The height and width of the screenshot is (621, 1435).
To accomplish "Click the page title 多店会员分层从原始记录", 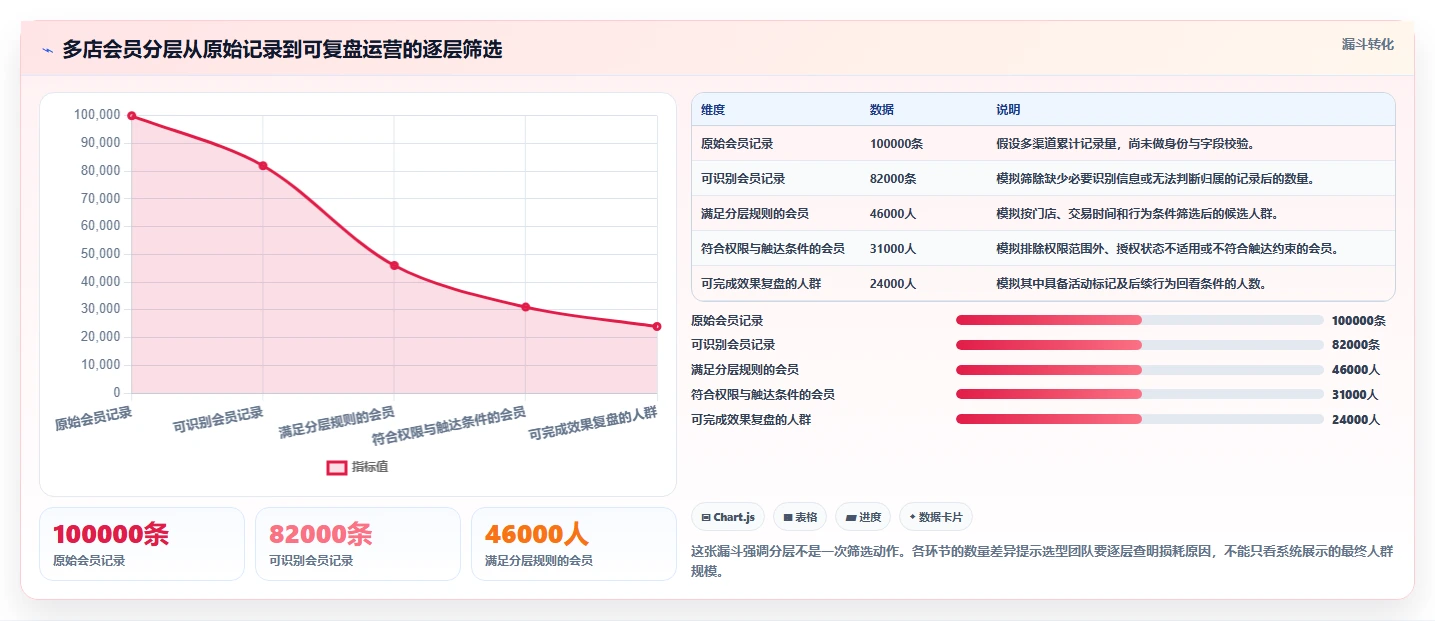I will [282, 50].
